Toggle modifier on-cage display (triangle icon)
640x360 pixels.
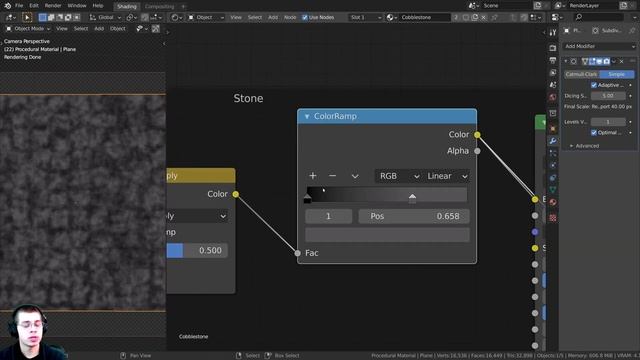(585, 61)
